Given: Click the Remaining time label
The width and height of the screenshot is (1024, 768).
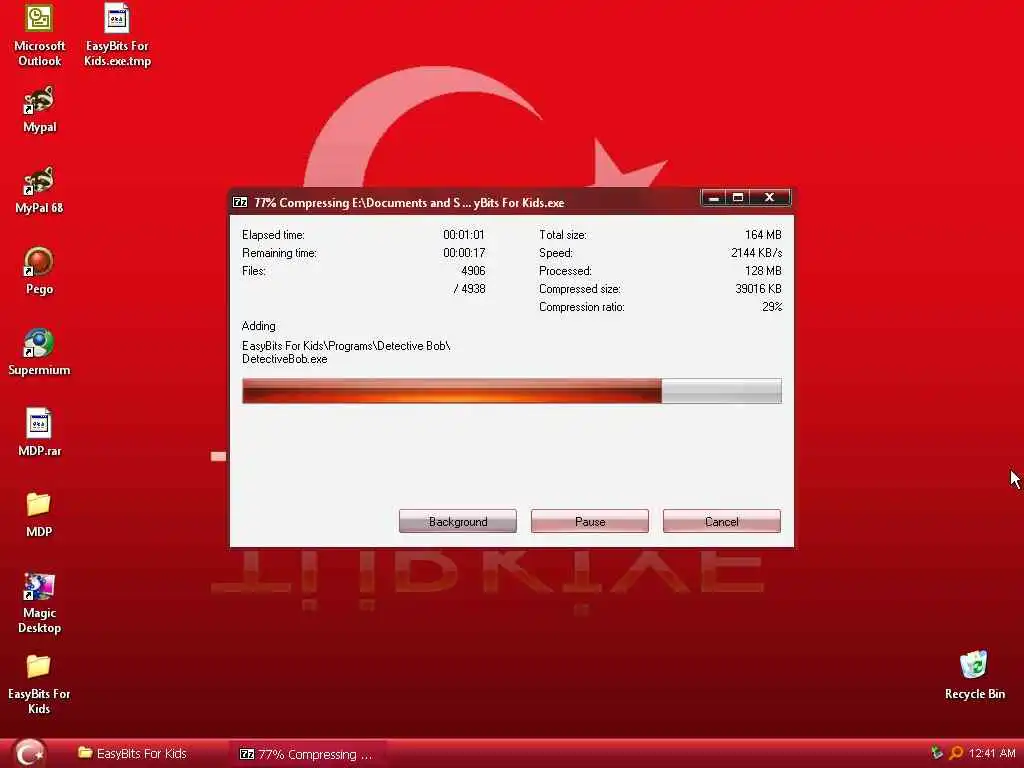Looking at the screenshot, I should coord(279,253).
